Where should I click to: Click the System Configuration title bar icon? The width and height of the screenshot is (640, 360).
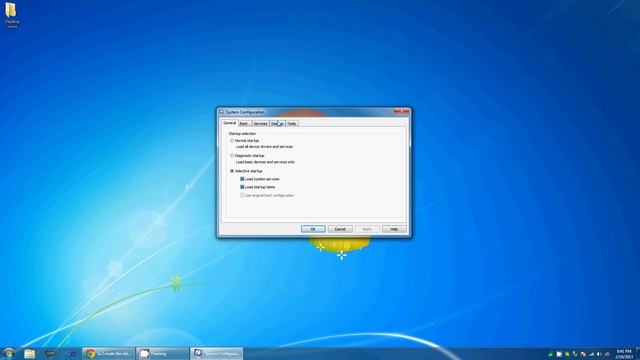tap(222, 112)
